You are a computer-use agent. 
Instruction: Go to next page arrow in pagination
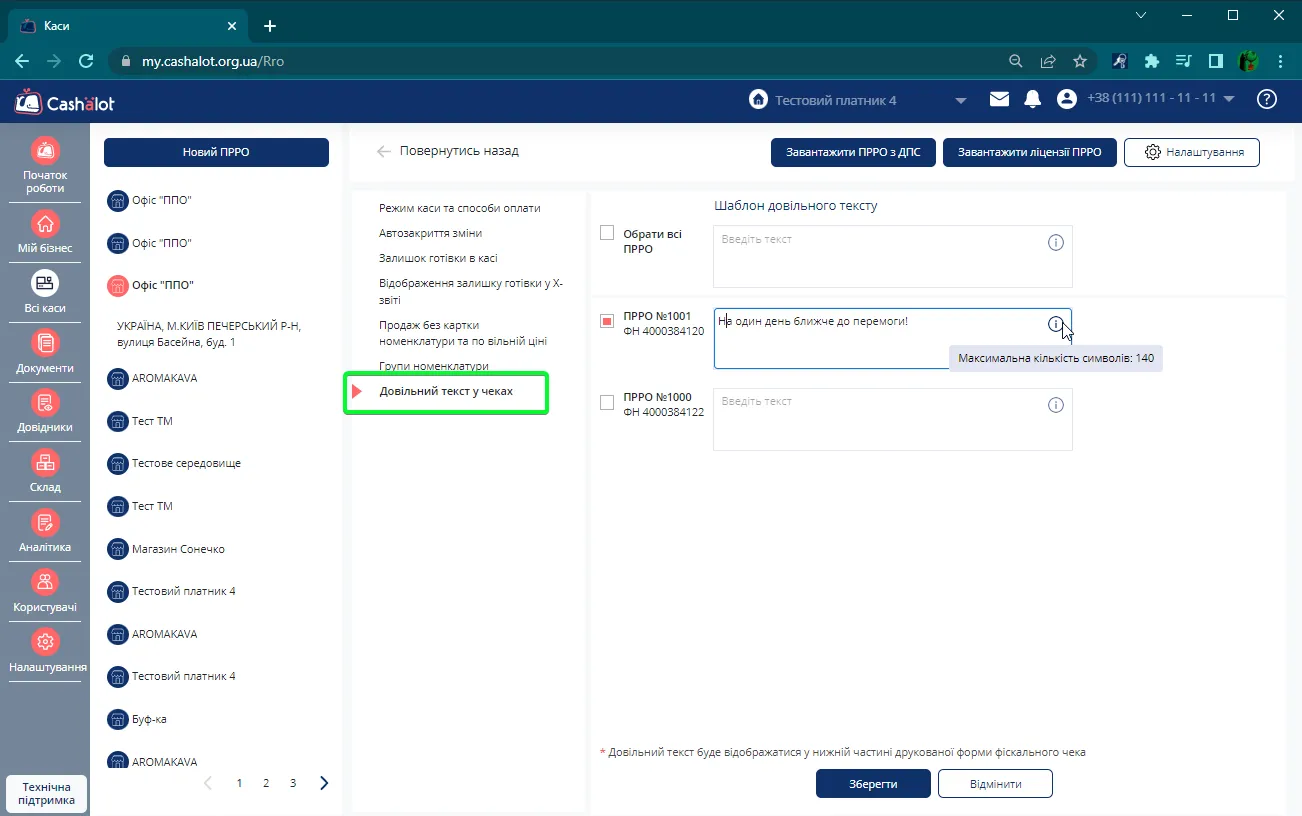324,783
